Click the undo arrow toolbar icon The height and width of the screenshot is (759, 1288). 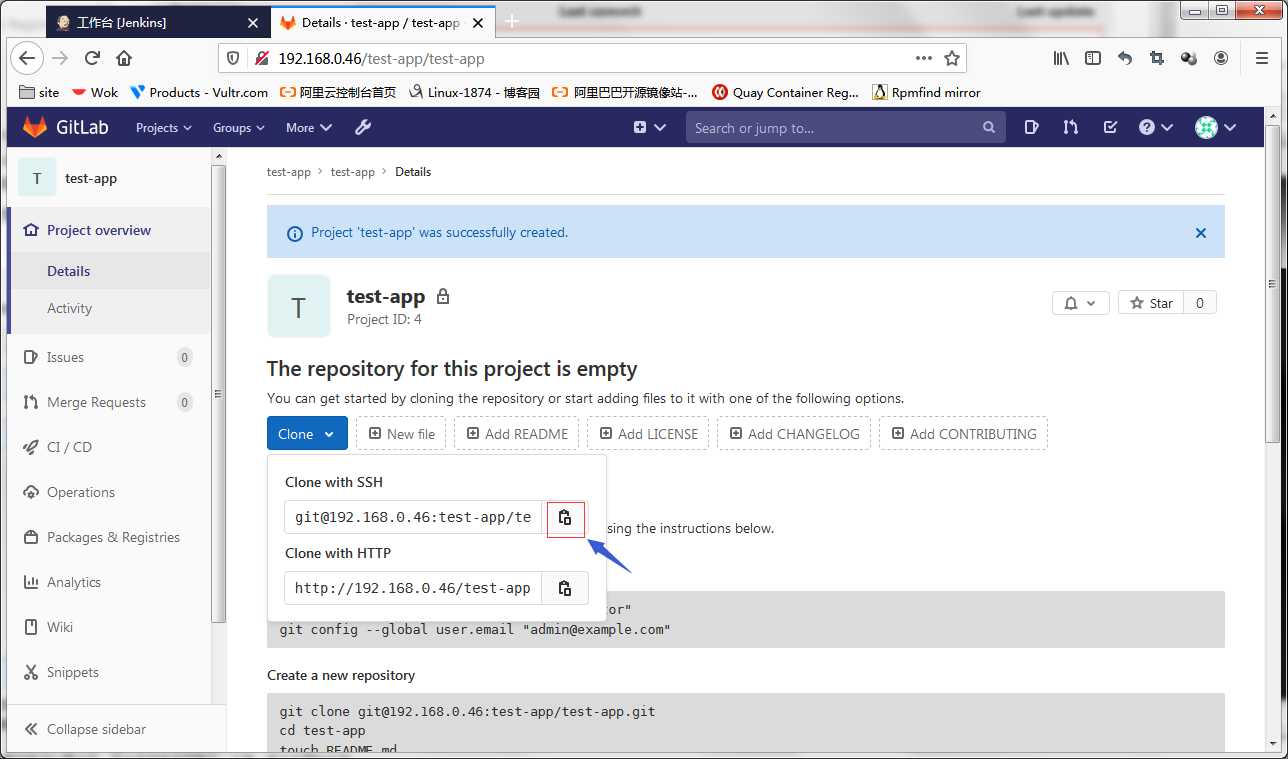(1125, 58)
